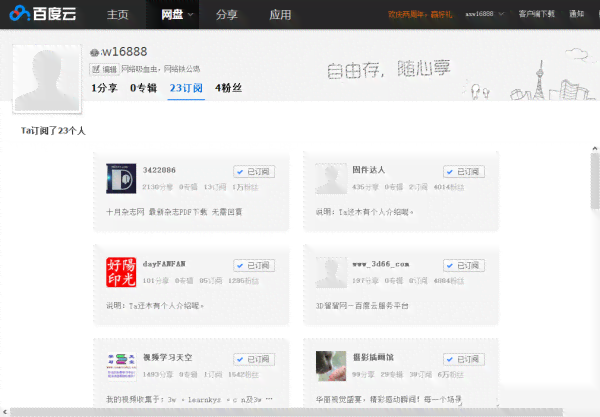Switch to the 1分享 tab
Image resolution: width=600 pixels, height=417 pixels.
pos(104,88)
